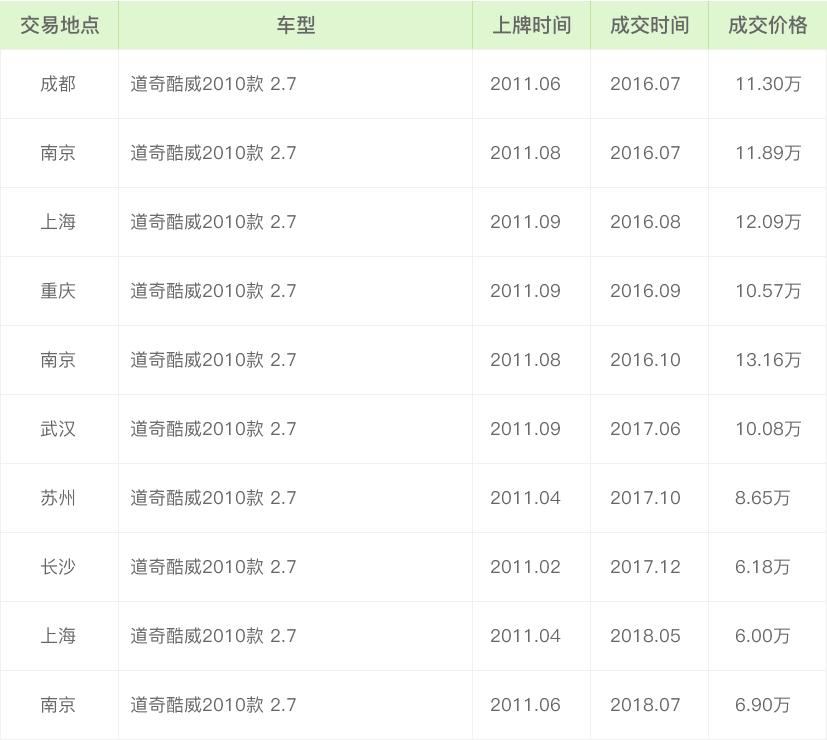This screenshot has width=827, height=740.
Task: Select 南京 in the 11.89万 row
Action: [x=58, y=153]
